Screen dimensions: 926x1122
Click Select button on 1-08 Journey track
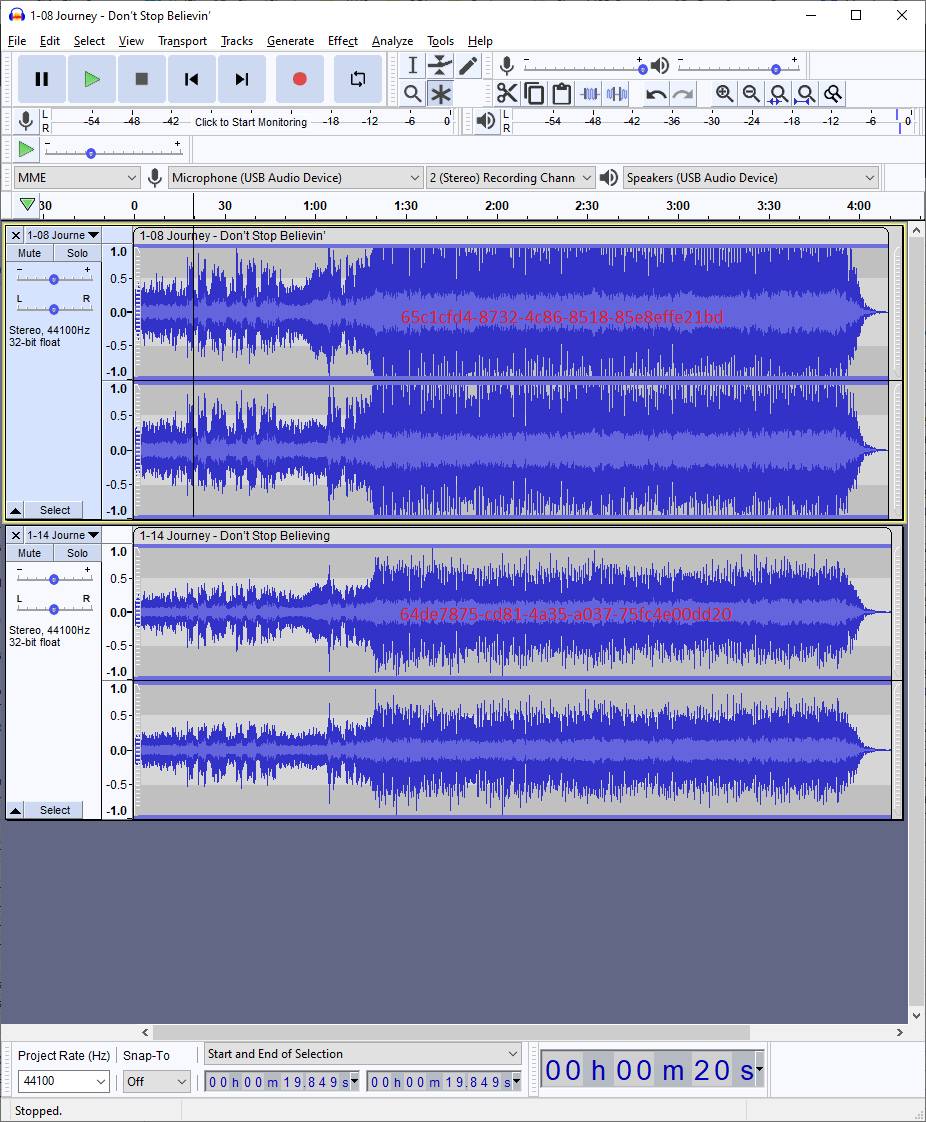click(x=54, y=510)
